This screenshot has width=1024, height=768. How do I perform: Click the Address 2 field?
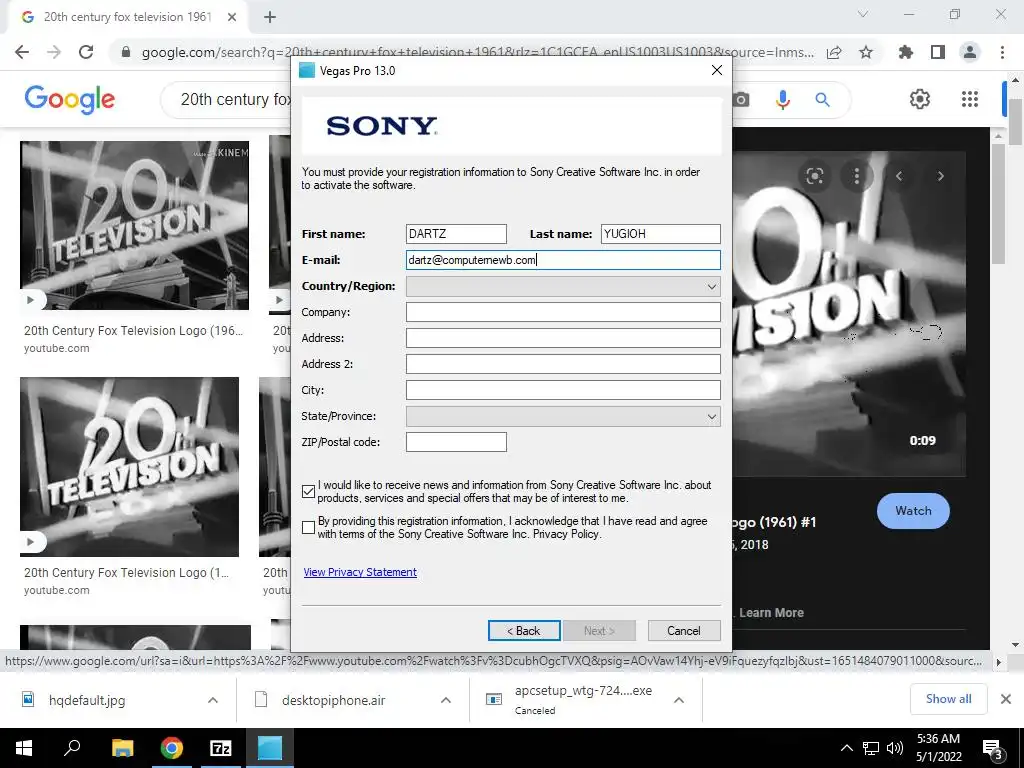[x=563, y=364]
